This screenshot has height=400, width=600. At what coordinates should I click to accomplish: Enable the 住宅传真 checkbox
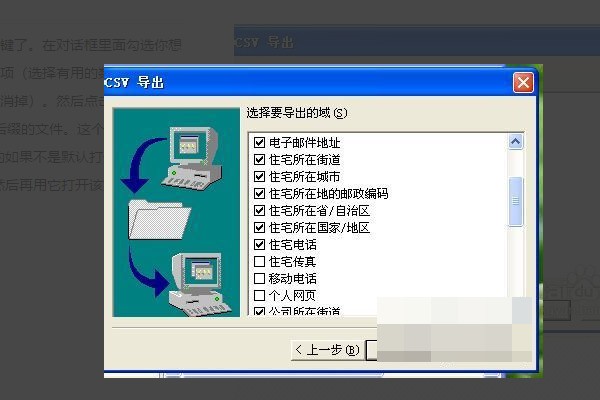(259, 261)
